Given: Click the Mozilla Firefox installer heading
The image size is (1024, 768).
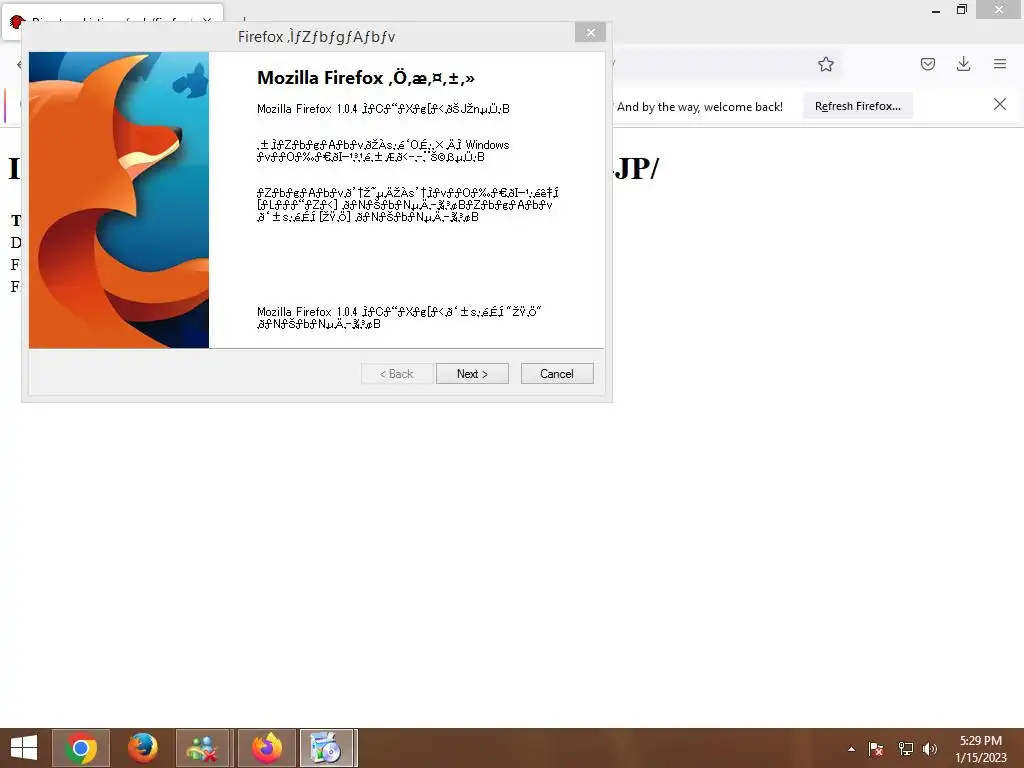Looking at the screenshot, I should (366, 78).
